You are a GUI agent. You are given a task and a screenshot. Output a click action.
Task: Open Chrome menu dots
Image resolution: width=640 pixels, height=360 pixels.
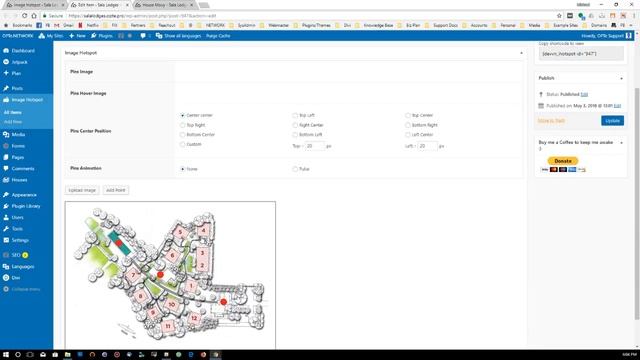click(x=635, y=16)
